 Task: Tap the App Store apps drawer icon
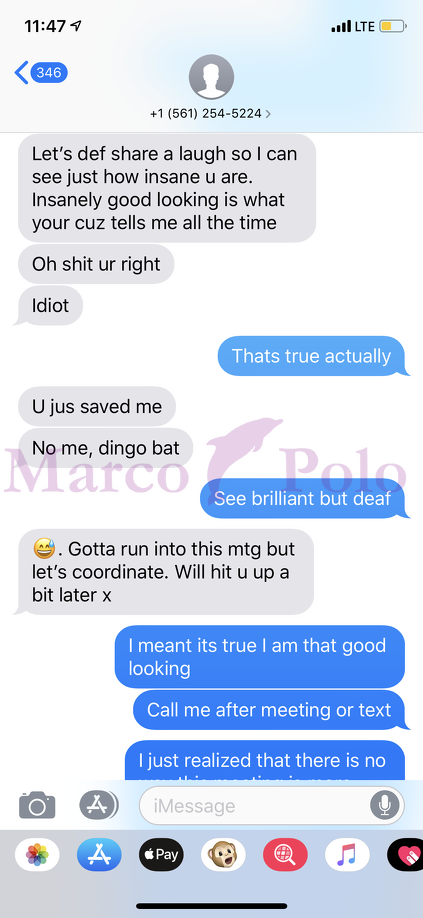click(98, 805)
